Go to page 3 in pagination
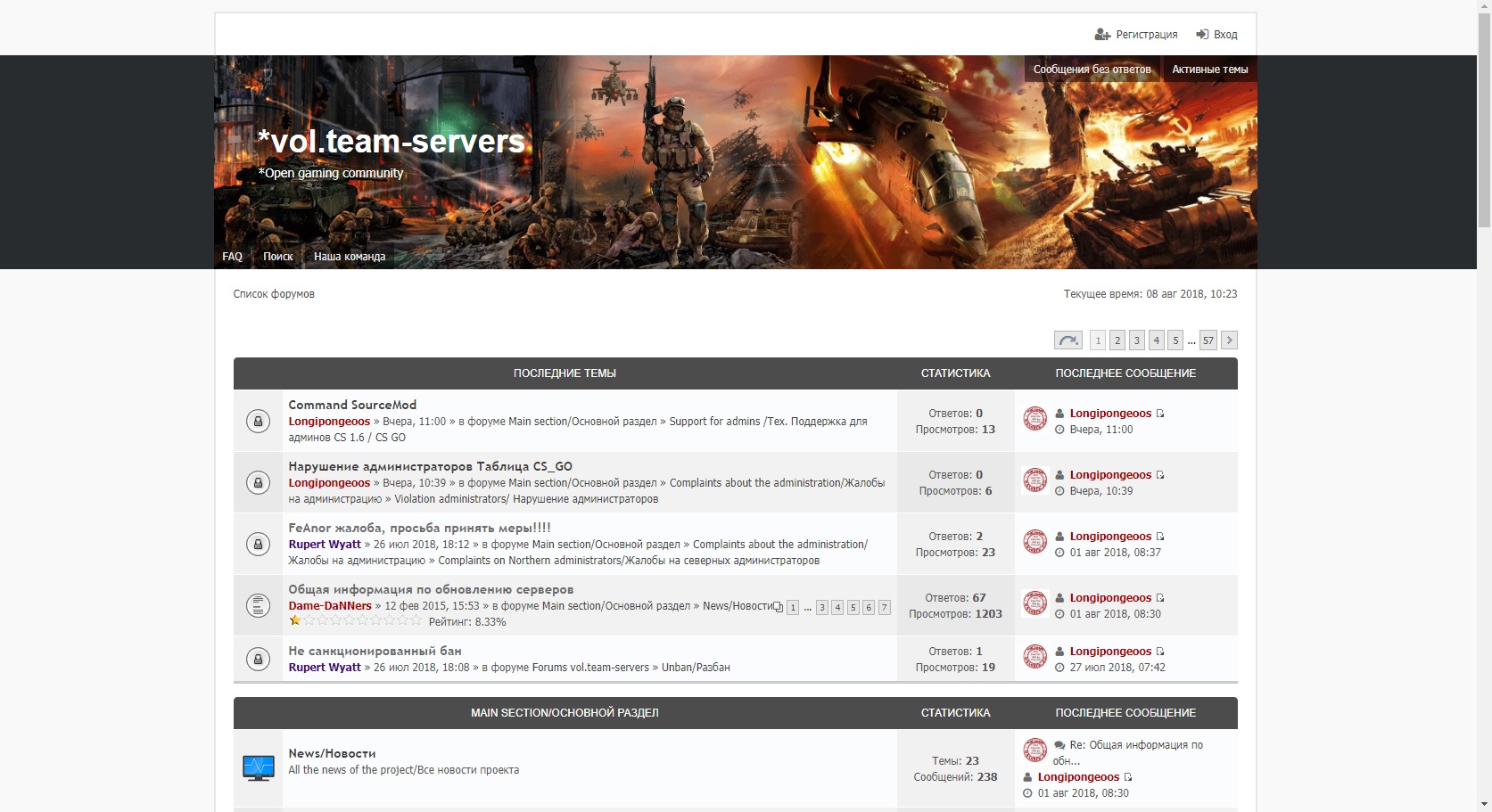The image size is (1492, 812). pyautogui.click(x=1137, y=340)
